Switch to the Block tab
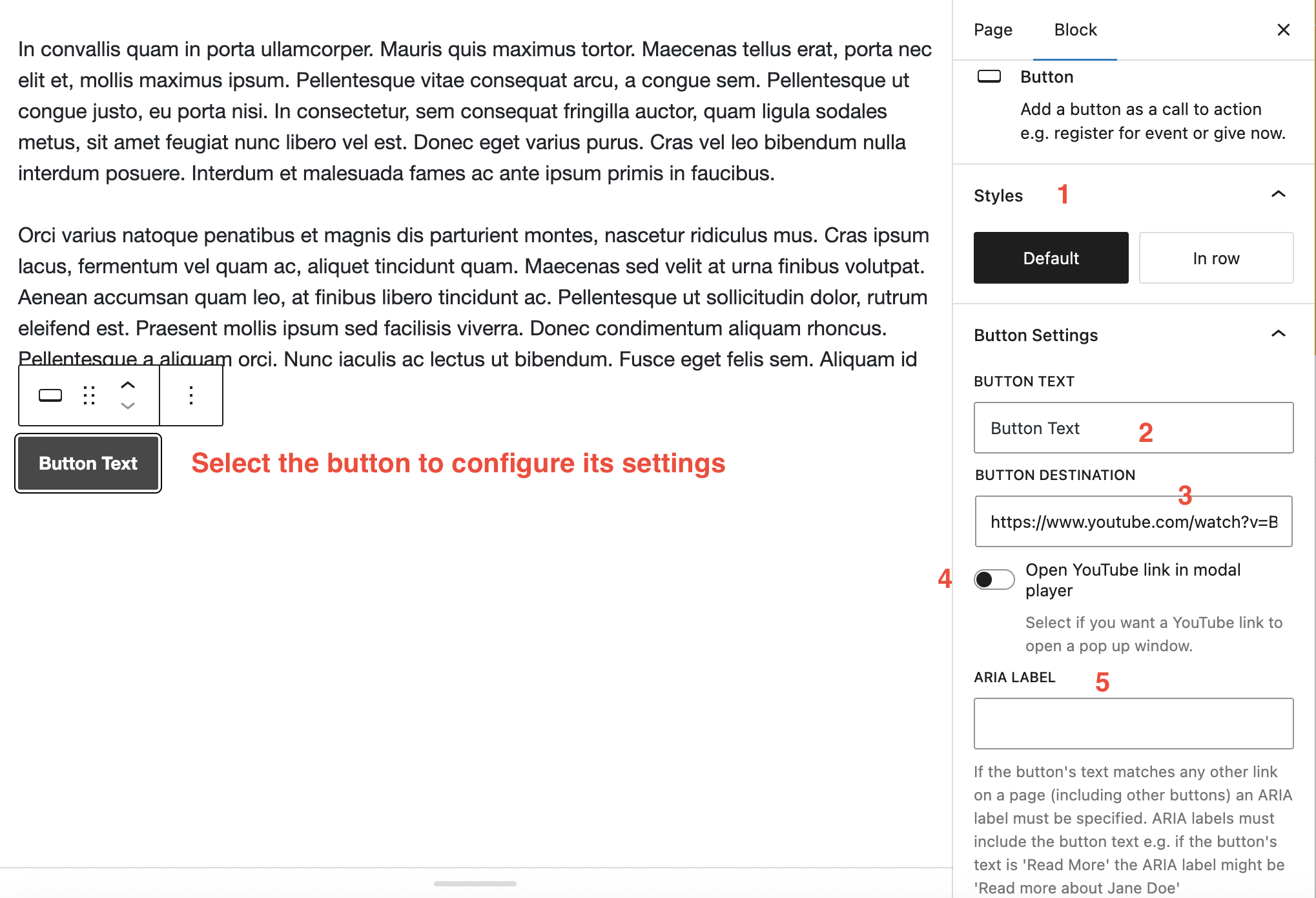 click(1075, 30)
